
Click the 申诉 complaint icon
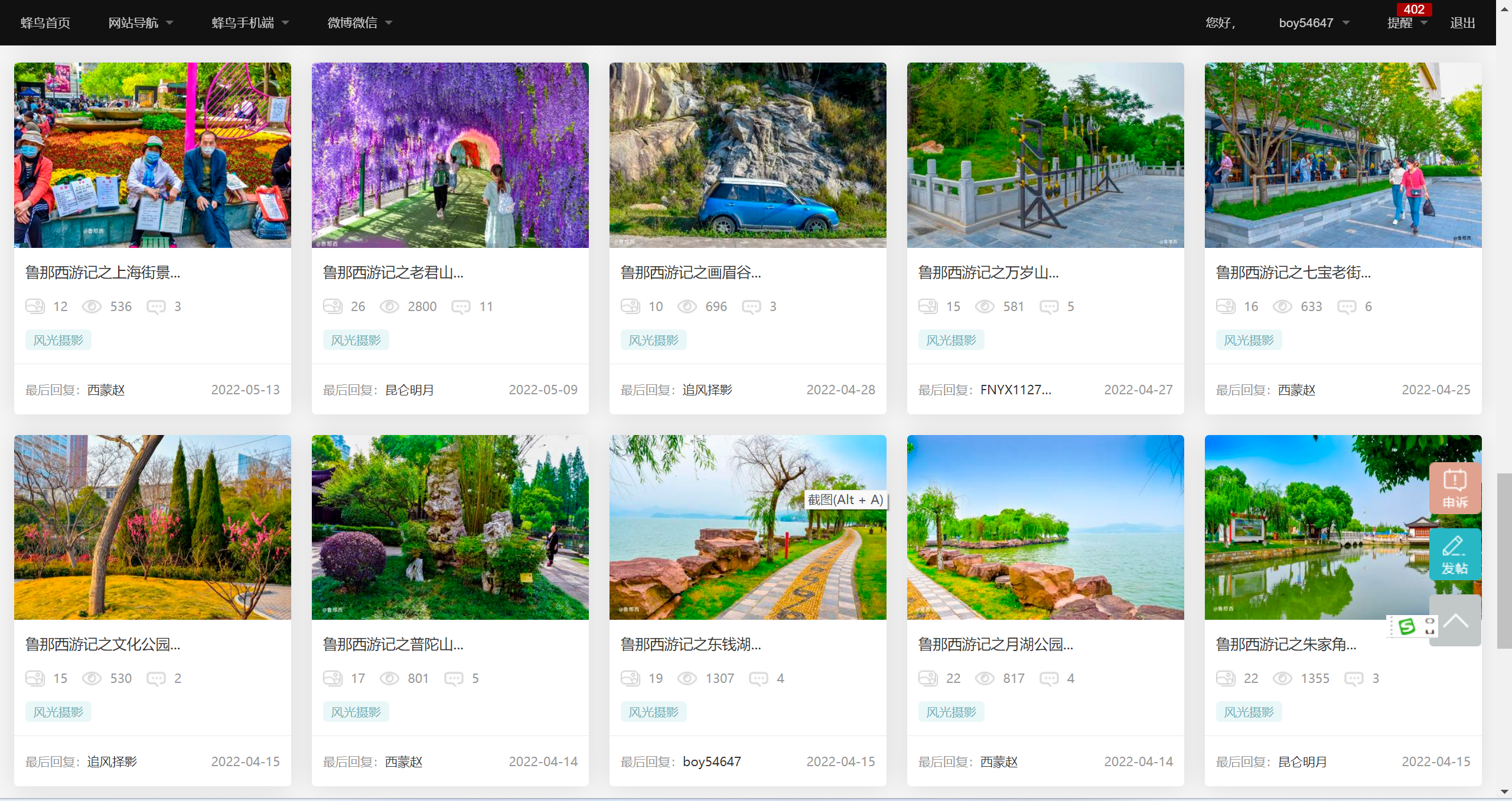tap(1454, 488)
